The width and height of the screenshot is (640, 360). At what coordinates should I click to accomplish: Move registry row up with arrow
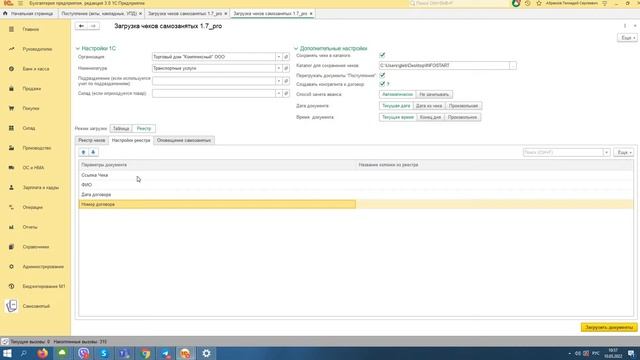(83, 152)
